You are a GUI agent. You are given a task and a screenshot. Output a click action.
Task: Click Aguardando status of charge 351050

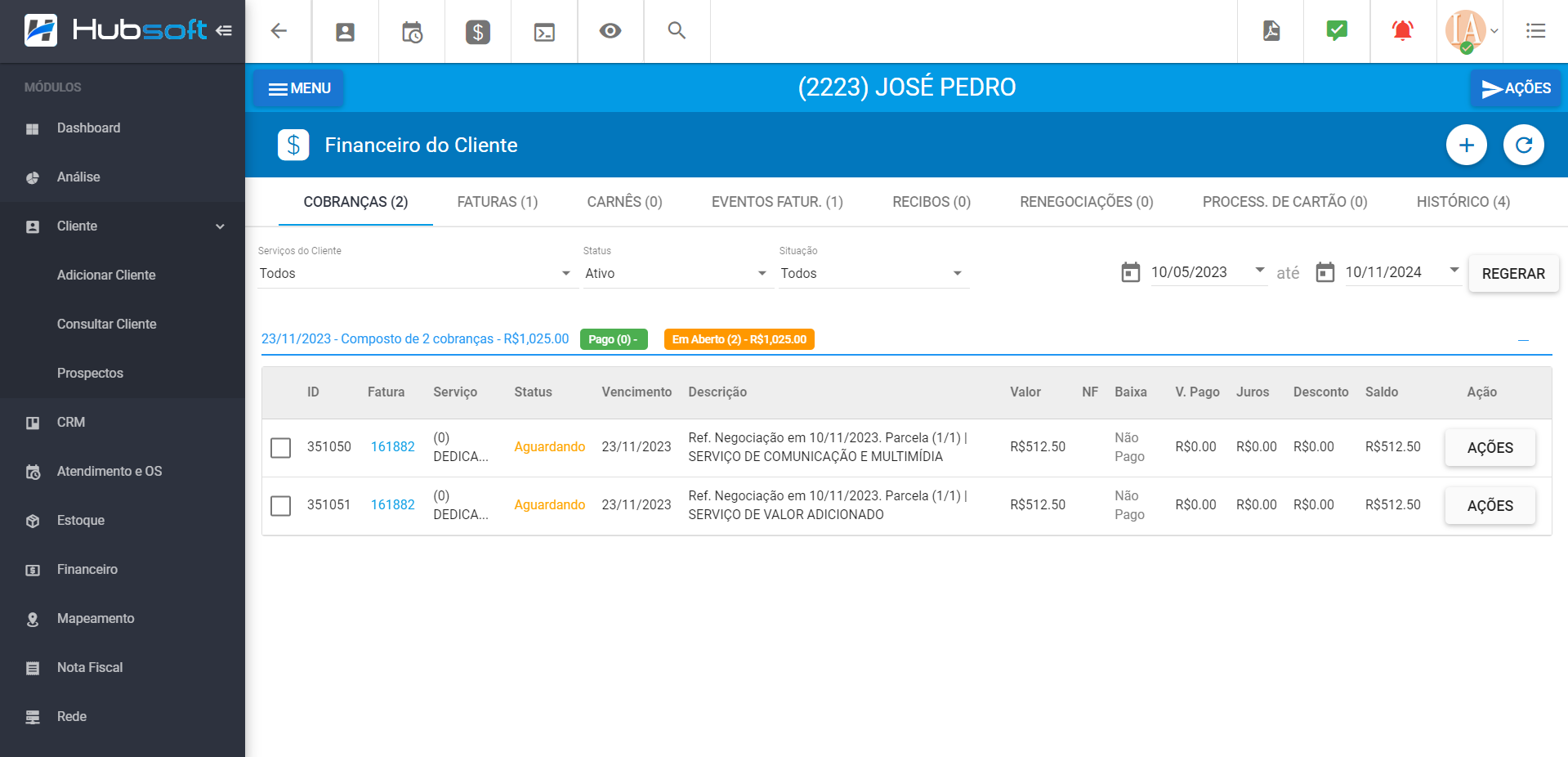pos(549,447)
